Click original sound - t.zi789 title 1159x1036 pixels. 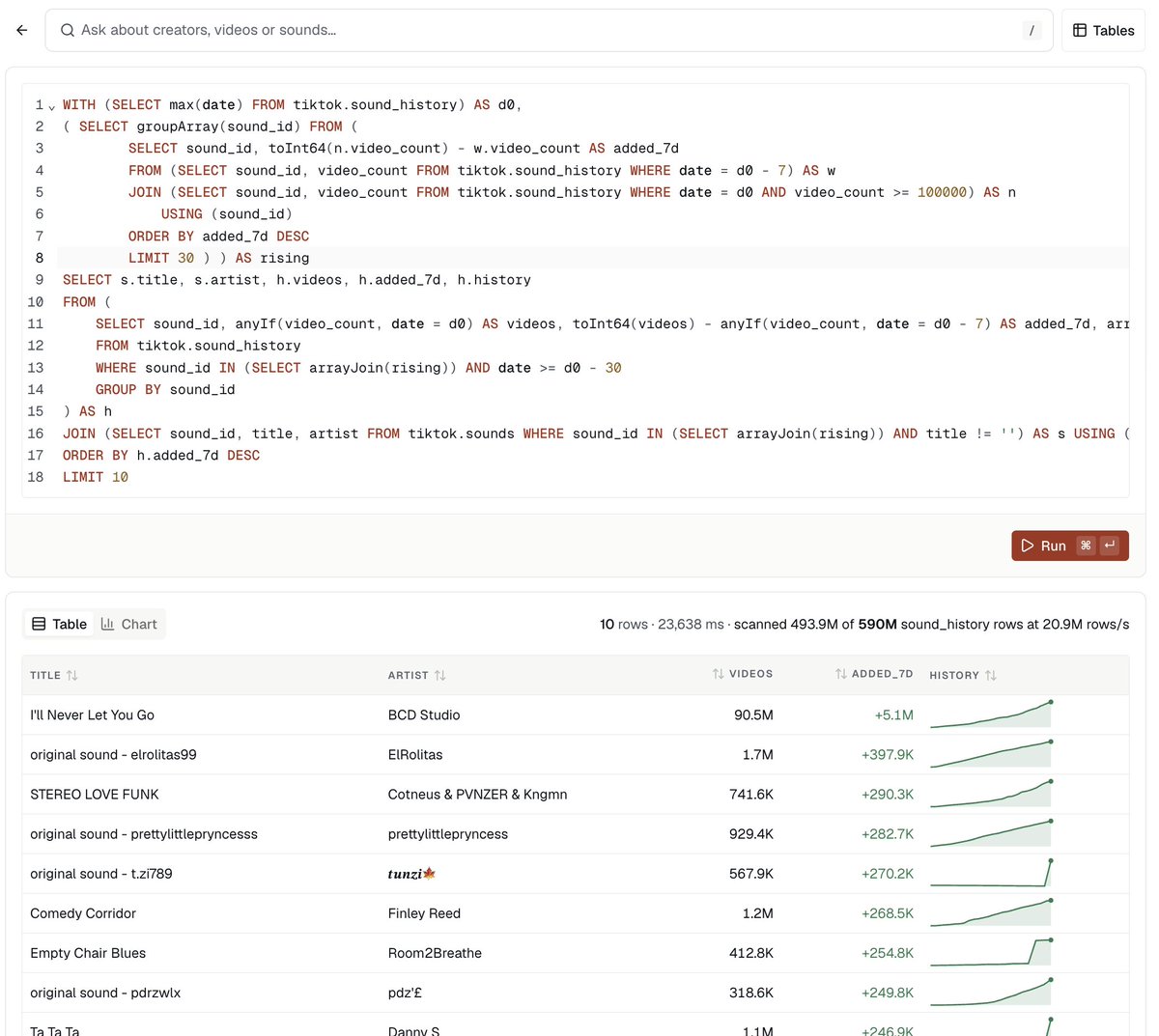(101, 873)
